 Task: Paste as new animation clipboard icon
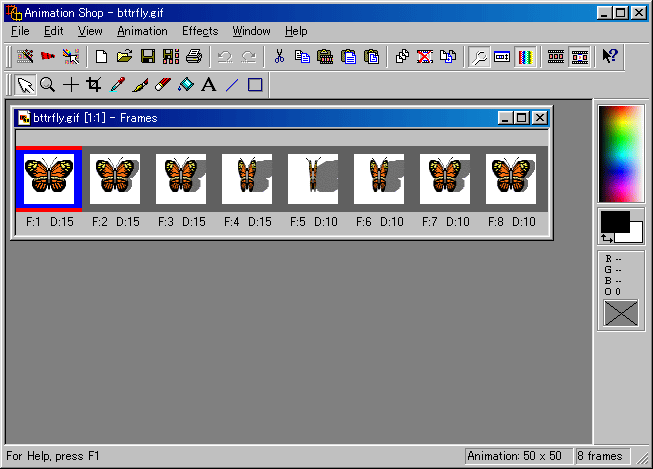[325, 56]
